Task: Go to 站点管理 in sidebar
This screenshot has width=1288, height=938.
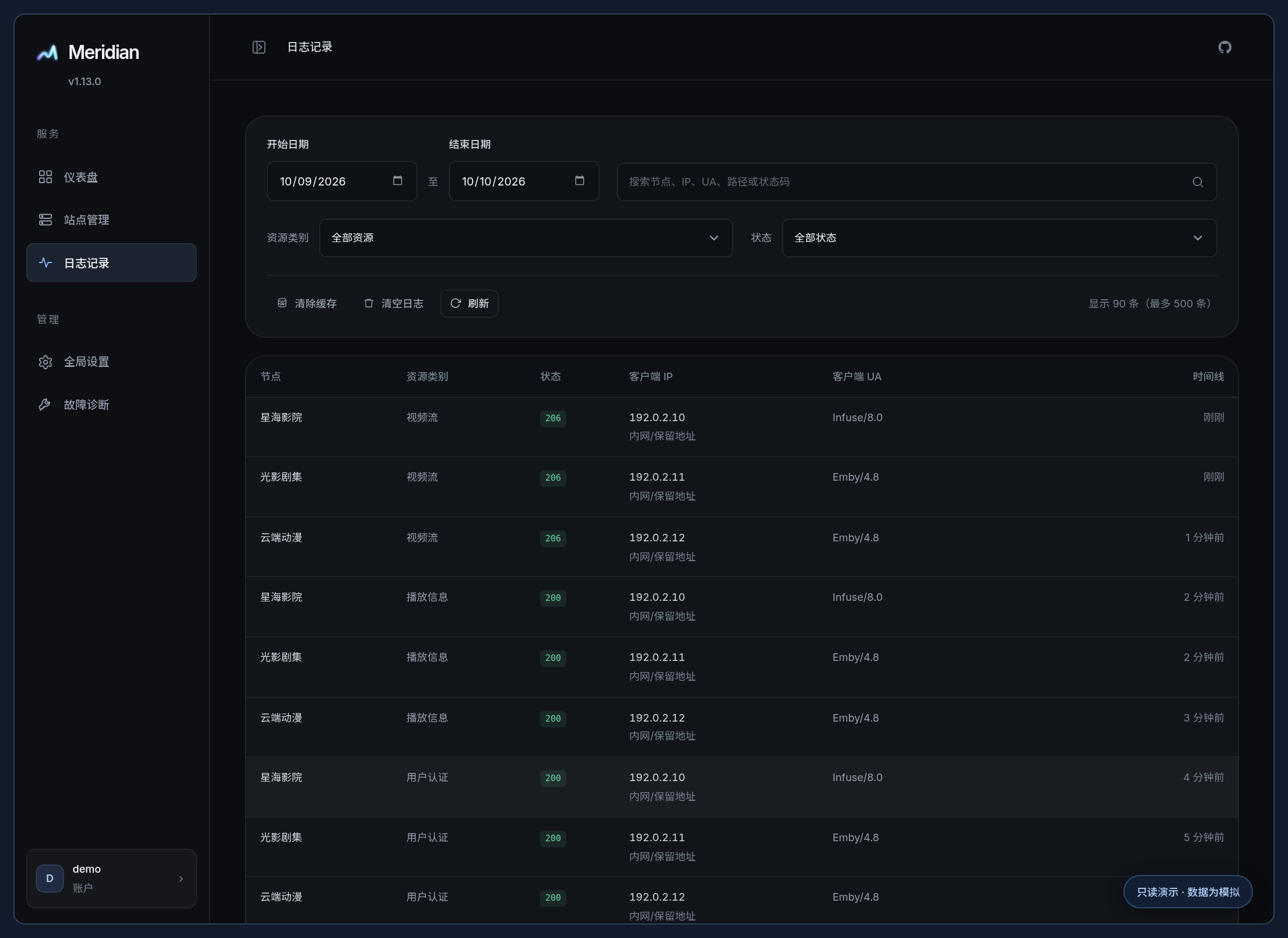Action: pos(111,219)
